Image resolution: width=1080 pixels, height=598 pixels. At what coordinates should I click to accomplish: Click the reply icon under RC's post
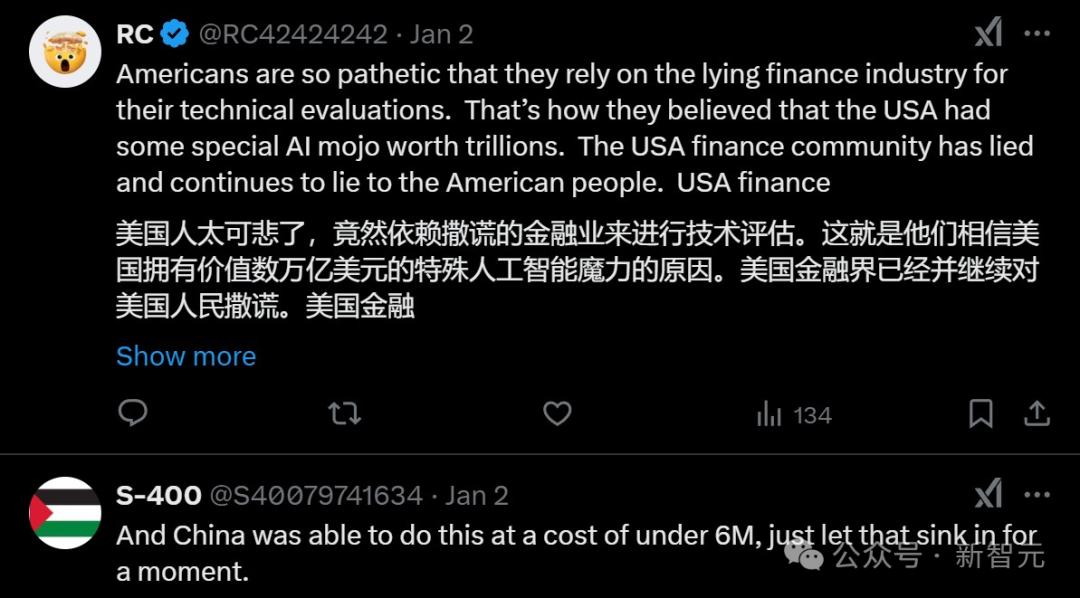coord(133,413)
